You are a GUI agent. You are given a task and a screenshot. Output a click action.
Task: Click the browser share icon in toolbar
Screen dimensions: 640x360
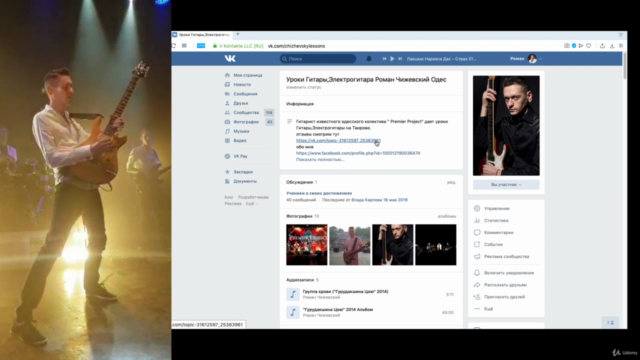tap(602, 46)
